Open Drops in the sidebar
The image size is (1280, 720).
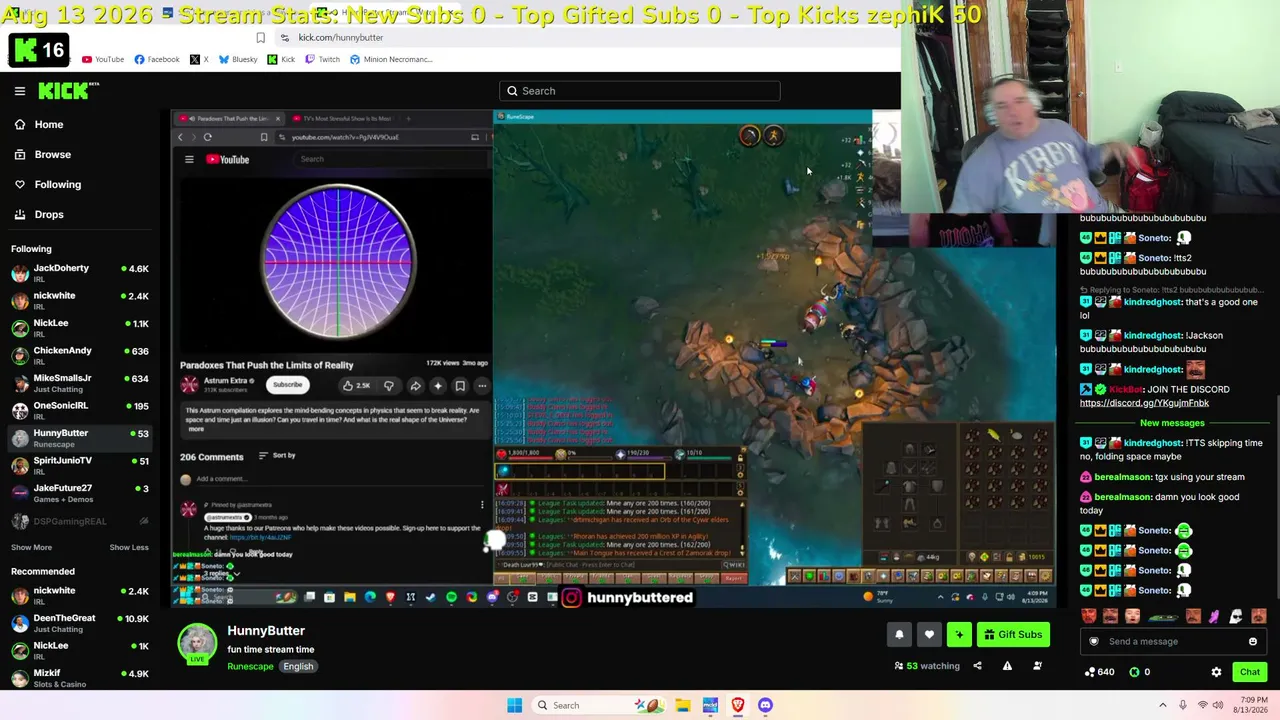[49, 215]
